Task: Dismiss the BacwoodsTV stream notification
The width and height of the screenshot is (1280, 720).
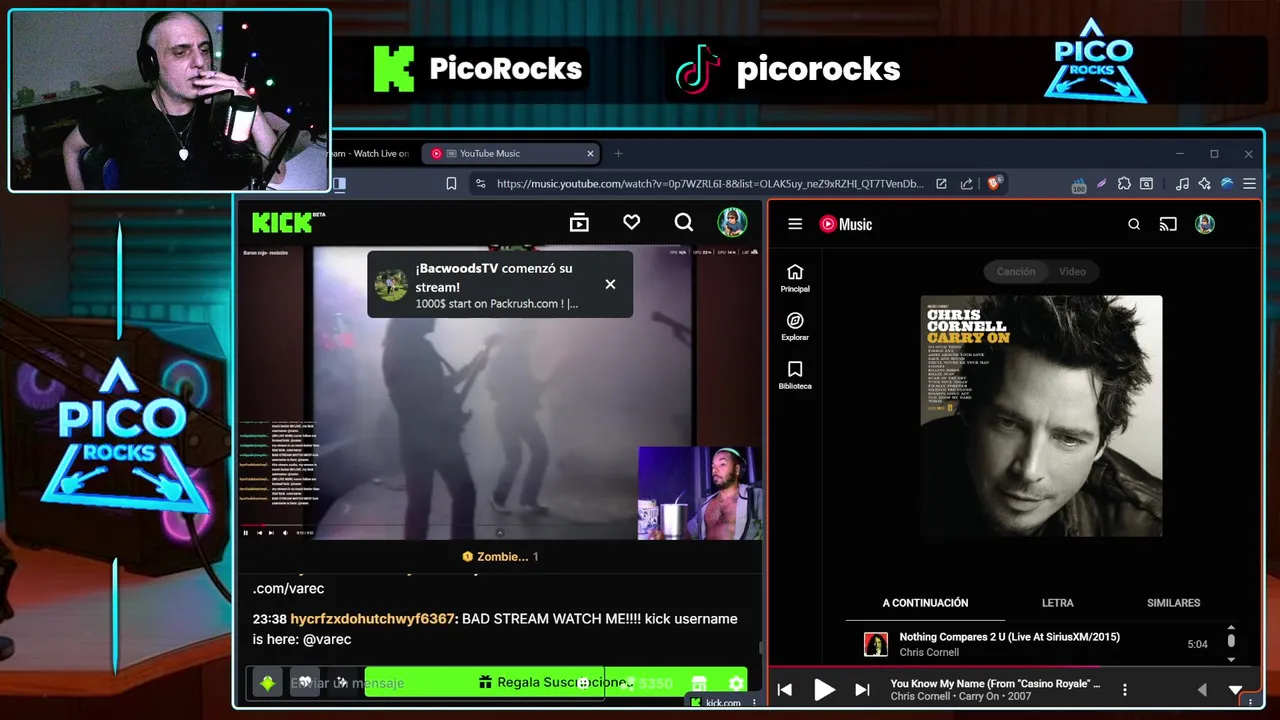Action: (610, 284)
